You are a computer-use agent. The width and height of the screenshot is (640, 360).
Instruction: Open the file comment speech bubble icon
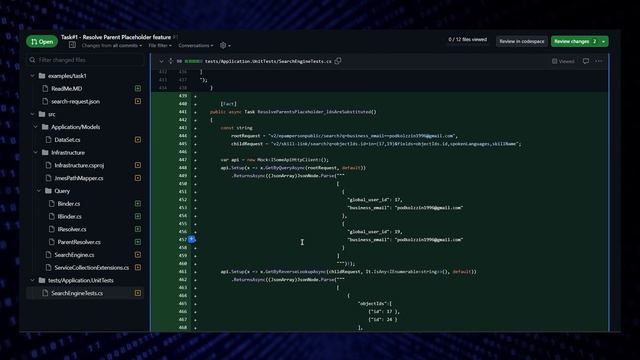(586, 61)
